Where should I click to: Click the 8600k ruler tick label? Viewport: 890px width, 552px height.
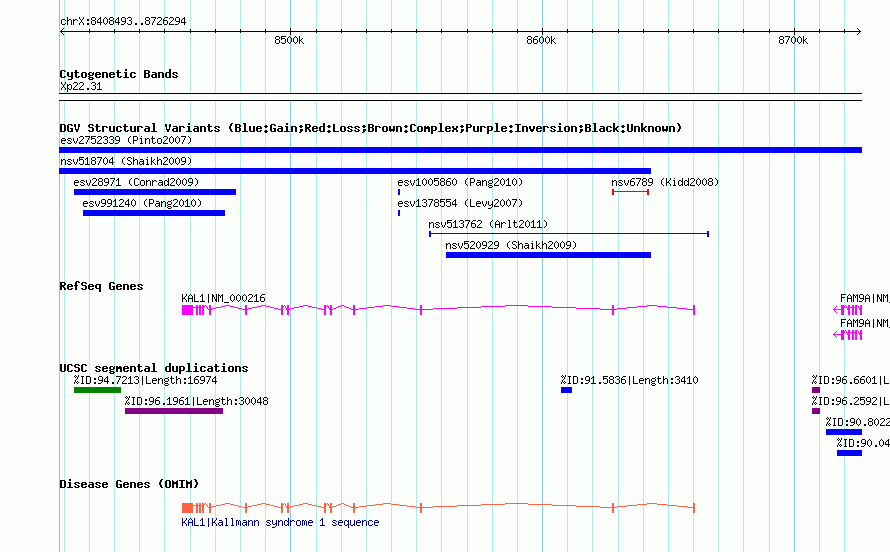pos(541,40)
